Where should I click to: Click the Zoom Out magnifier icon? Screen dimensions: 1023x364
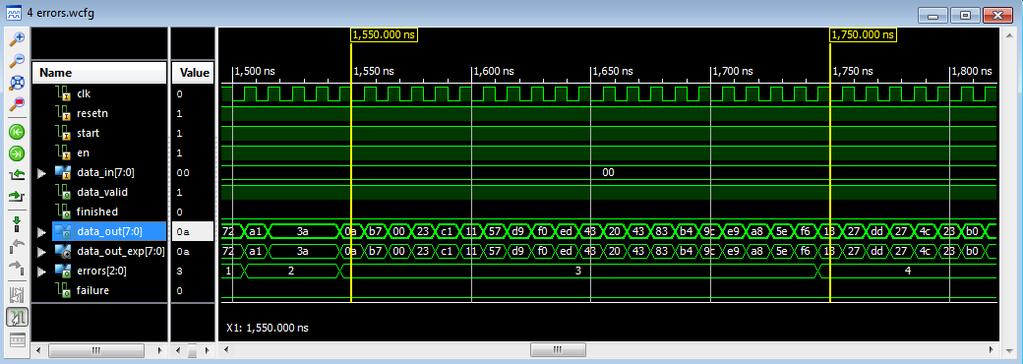[x=16, y=61]
